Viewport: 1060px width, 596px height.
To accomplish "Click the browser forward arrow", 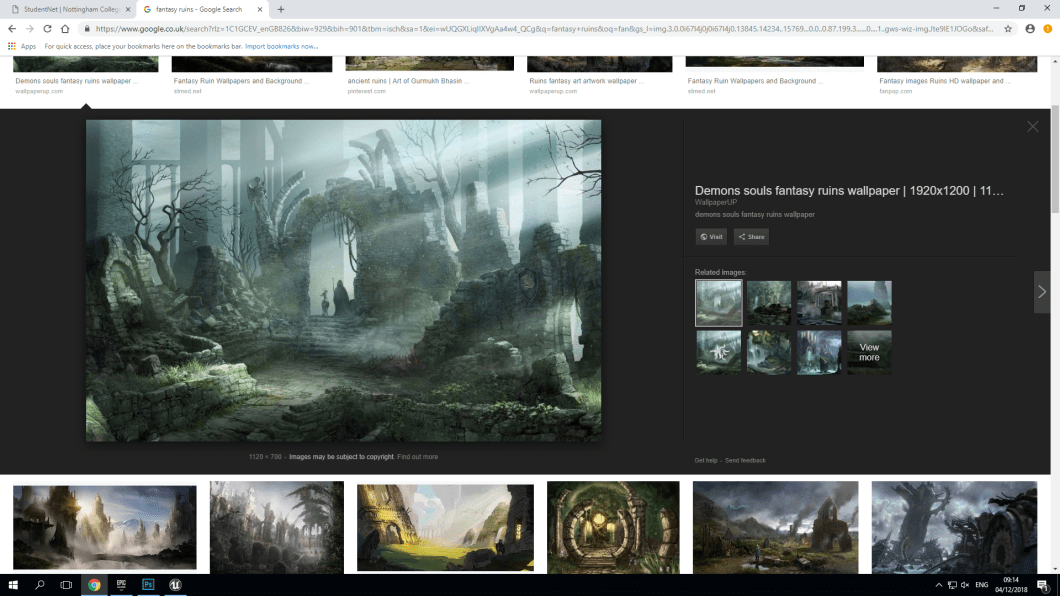I will 30,28.
